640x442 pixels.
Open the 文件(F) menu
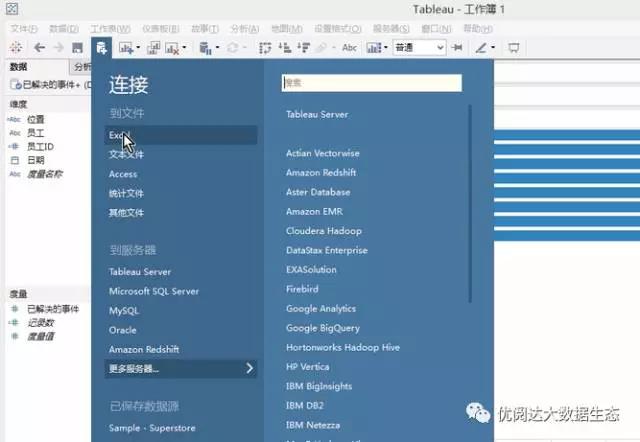click(x=24, y=29)
